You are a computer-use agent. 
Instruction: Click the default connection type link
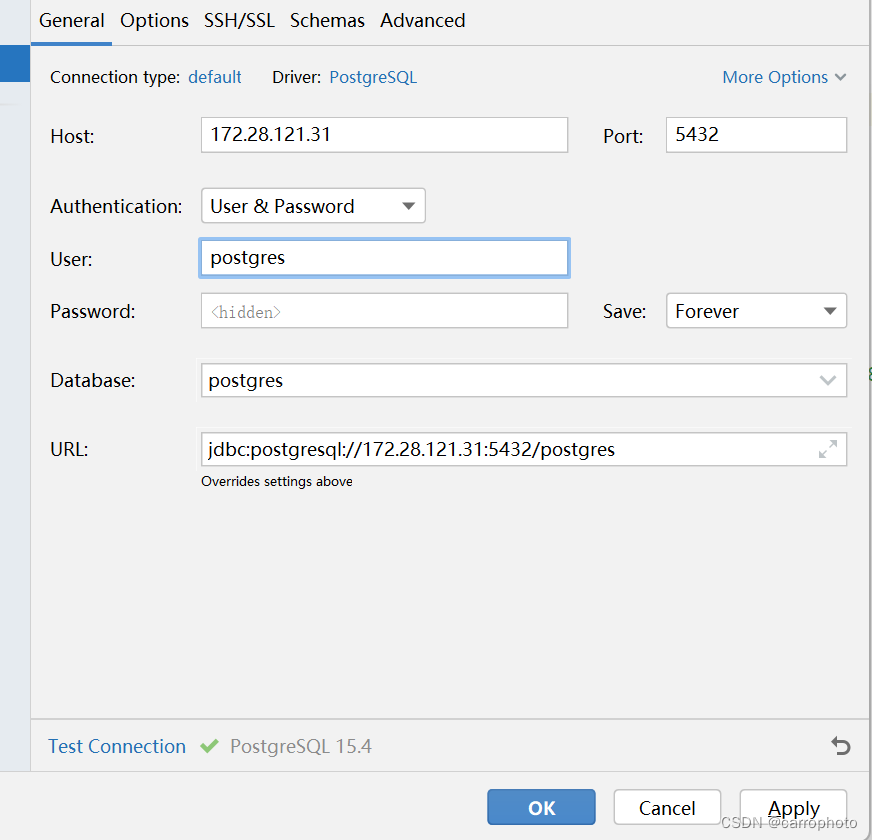pyautogui.click(x=214, y=76)
